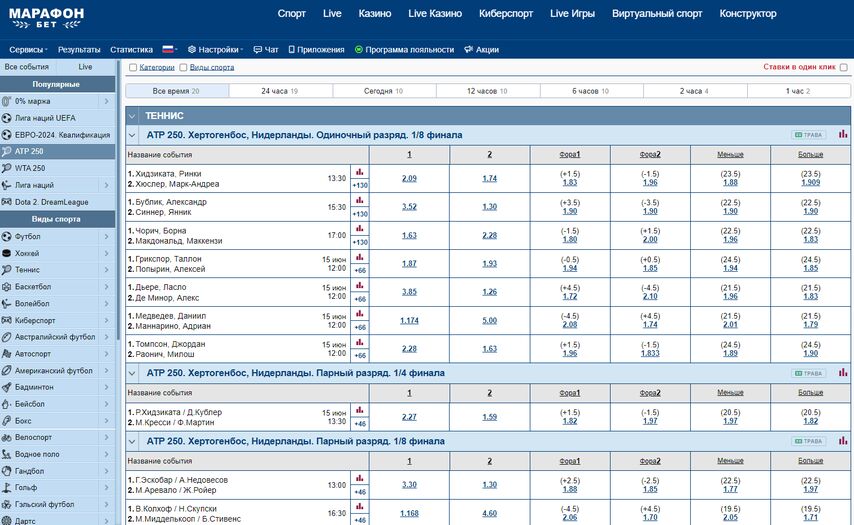Open Программа лояльности
Image resolution: width=854 pixels, height=525 pixels.
click(x=404, y=50)
